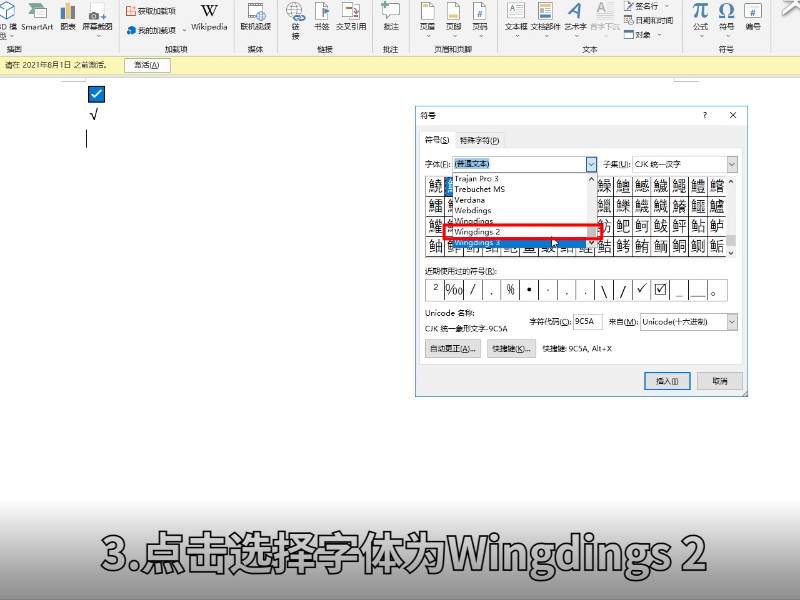Select Verdana font
Screen dimensions: 800x600
pyautogui.click(x=519, y=200)
